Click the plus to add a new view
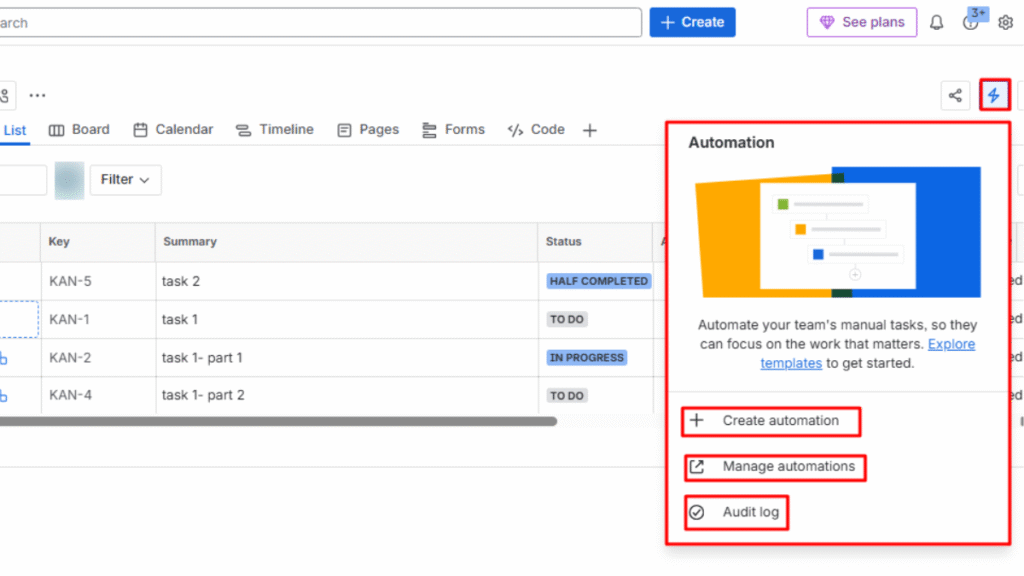This screenshot has height=576, width=1024. [589, 130]
